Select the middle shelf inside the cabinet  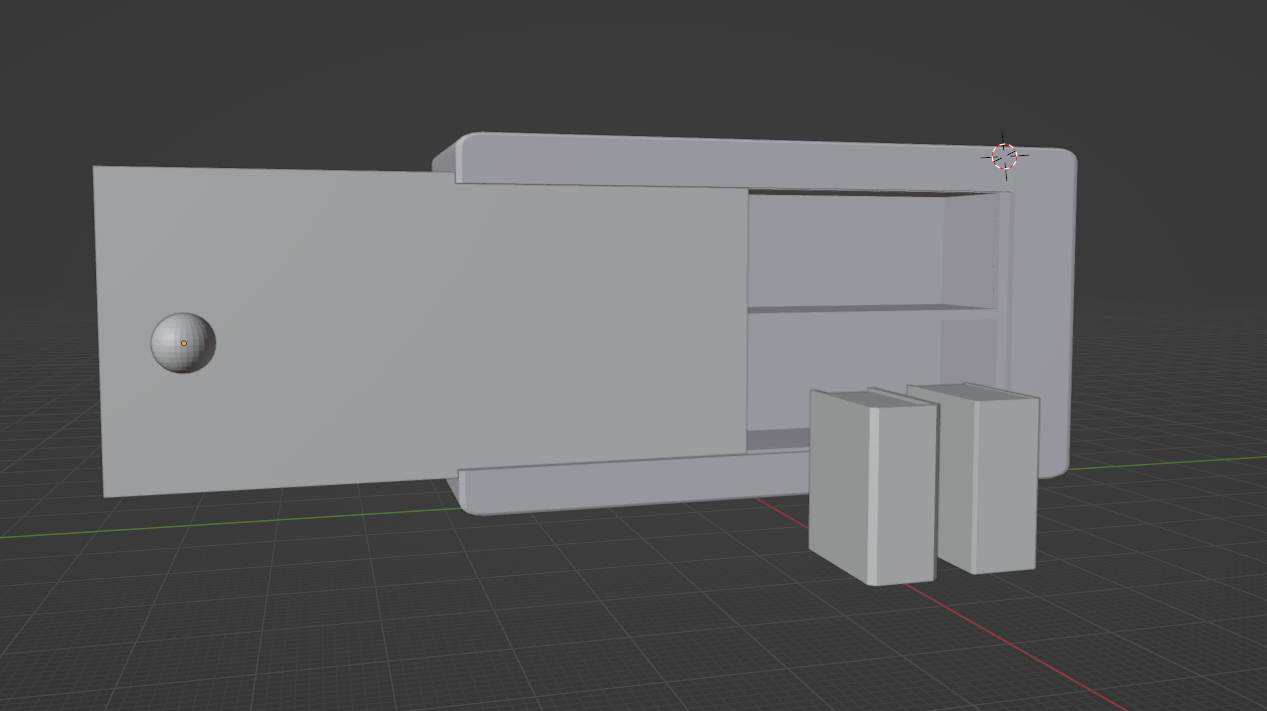click(x=872, y=309)
